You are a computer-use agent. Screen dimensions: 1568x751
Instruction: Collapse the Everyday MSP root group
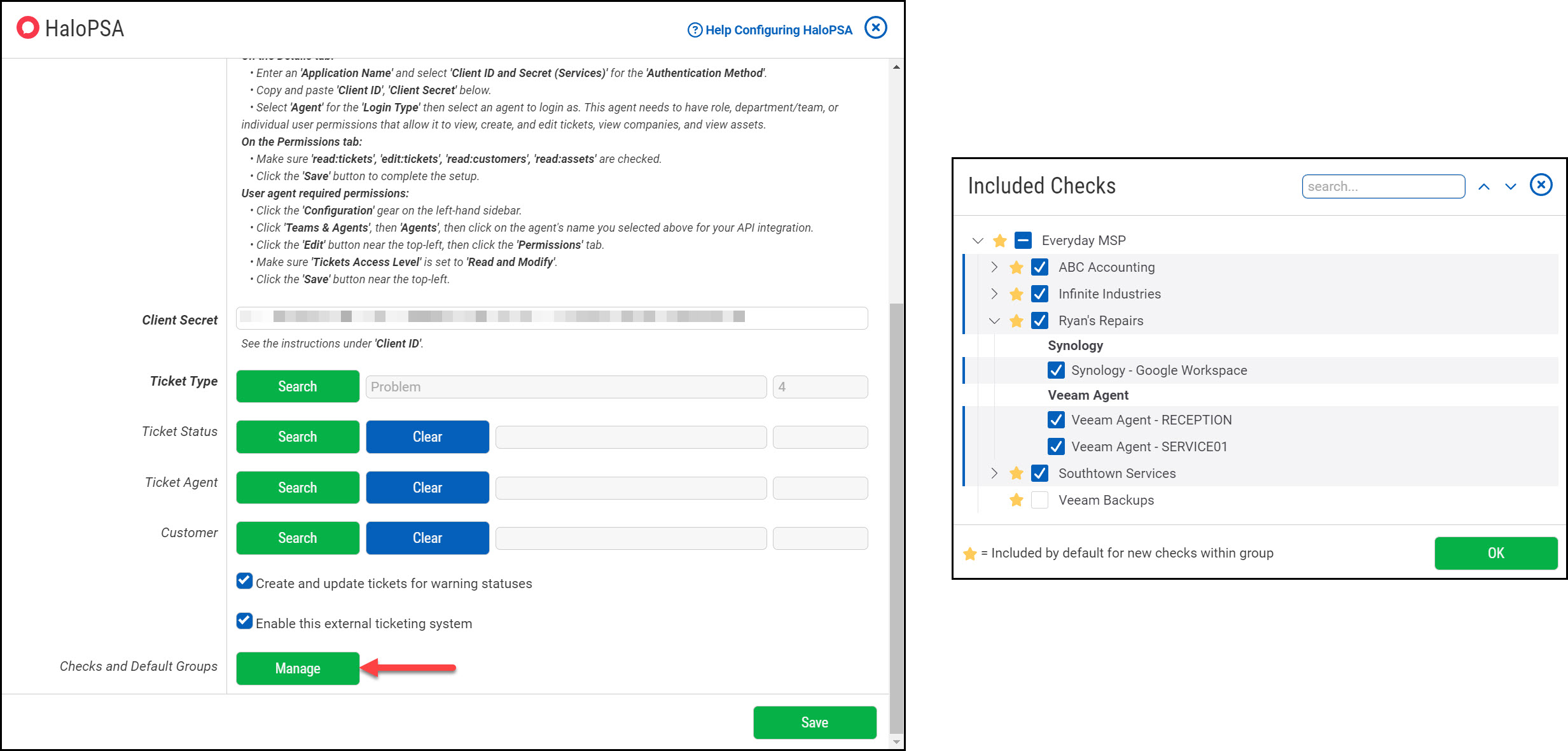pyautogui.click(x=978, y=241)
